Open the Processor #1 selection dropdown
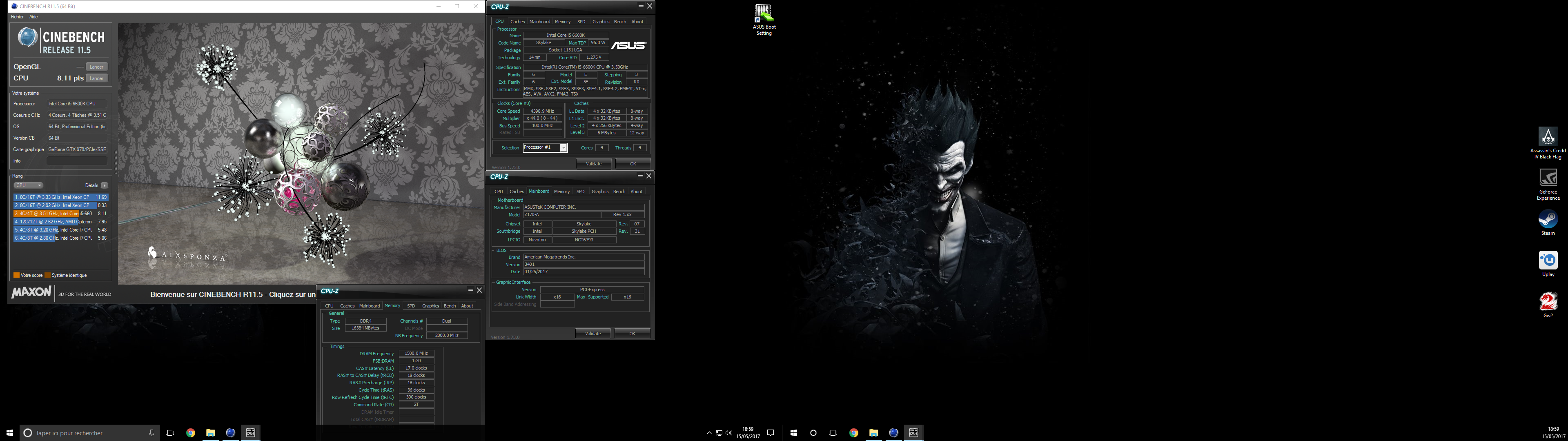Image resolution: width=1568 pixels, height=441 pixels. [x=563, y=148]
